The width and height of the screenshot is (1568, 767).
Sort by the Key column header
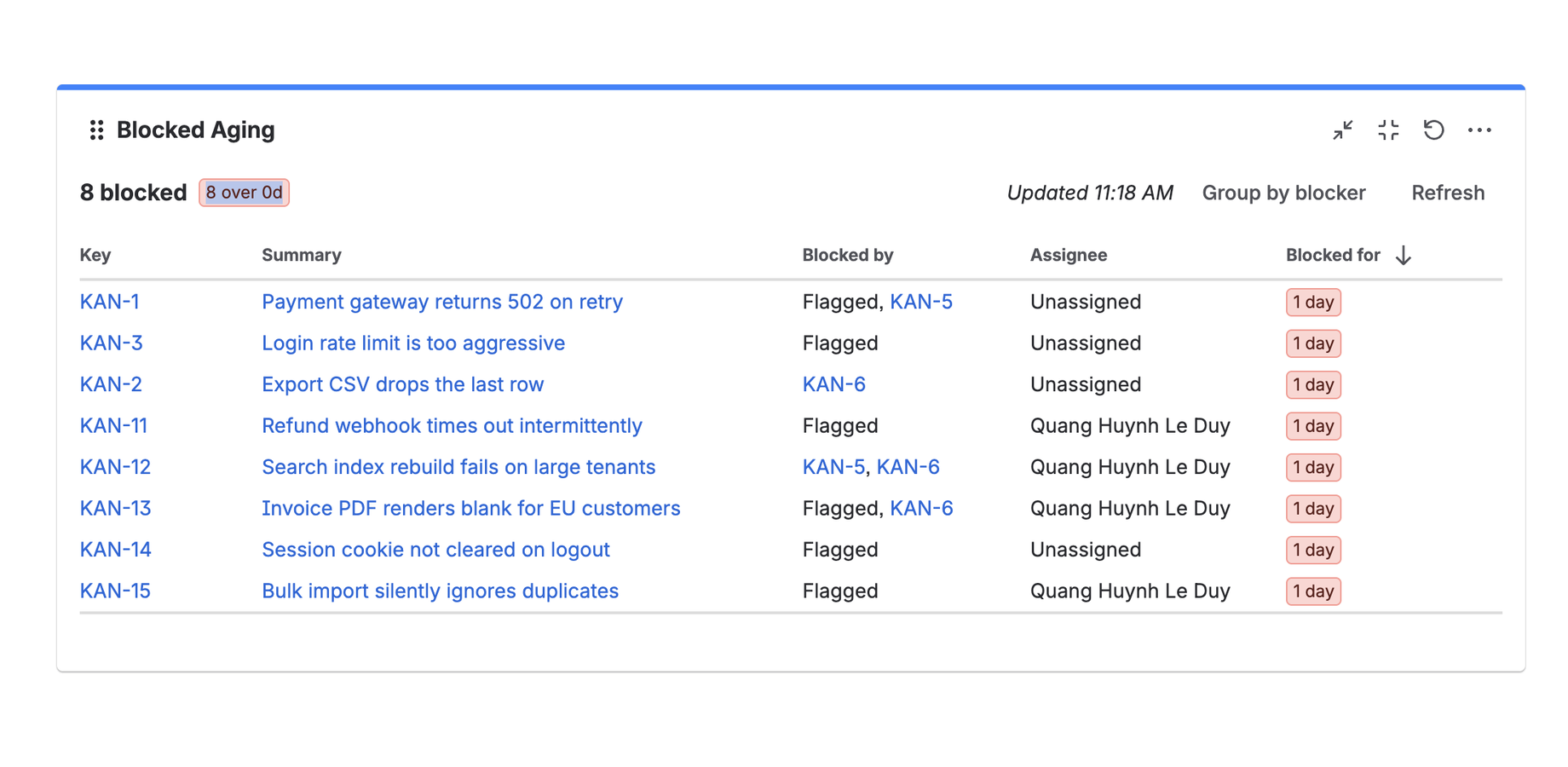click(x=95, y=255)
